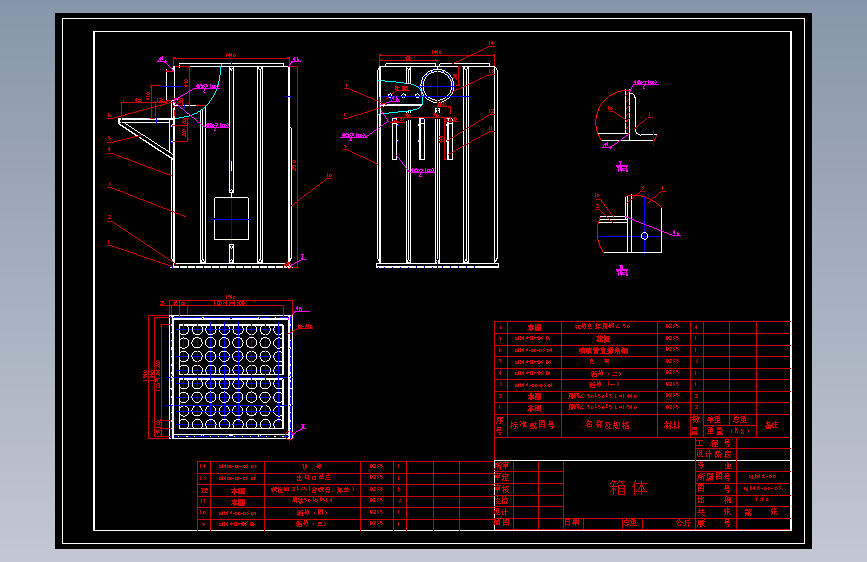This screenshot has width=867, height=562.
Task: Click the circular opening in side elevation
Action: point(437,86)
